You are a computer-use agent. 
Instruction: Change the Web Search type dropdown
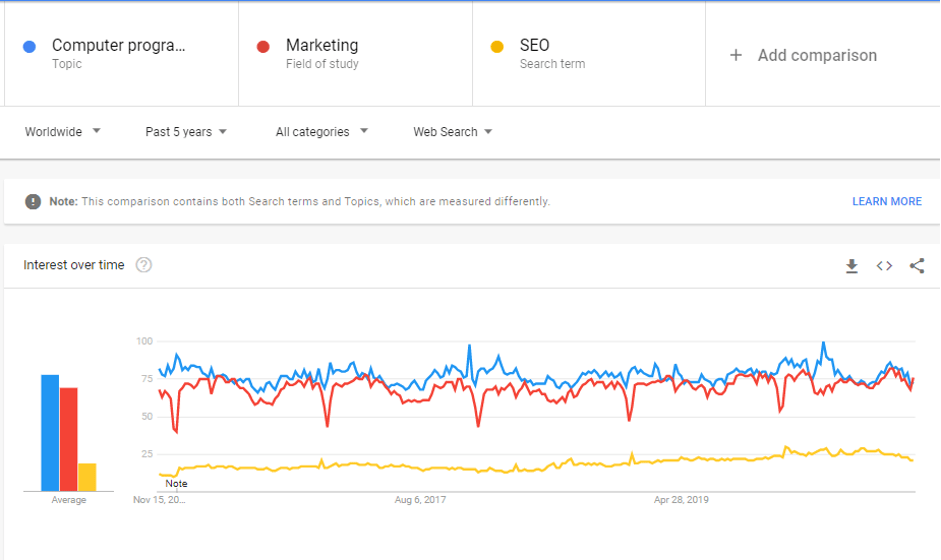point(453,132)
